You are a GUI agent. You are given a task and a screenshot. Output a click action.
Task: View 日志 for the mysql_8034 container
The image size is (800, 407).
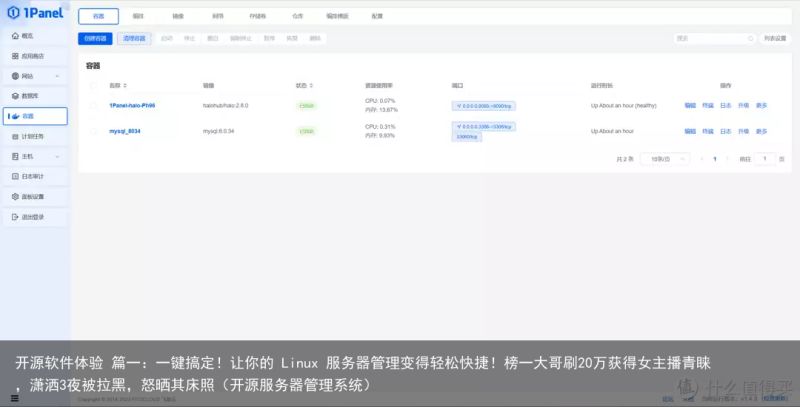pos(726,131)
